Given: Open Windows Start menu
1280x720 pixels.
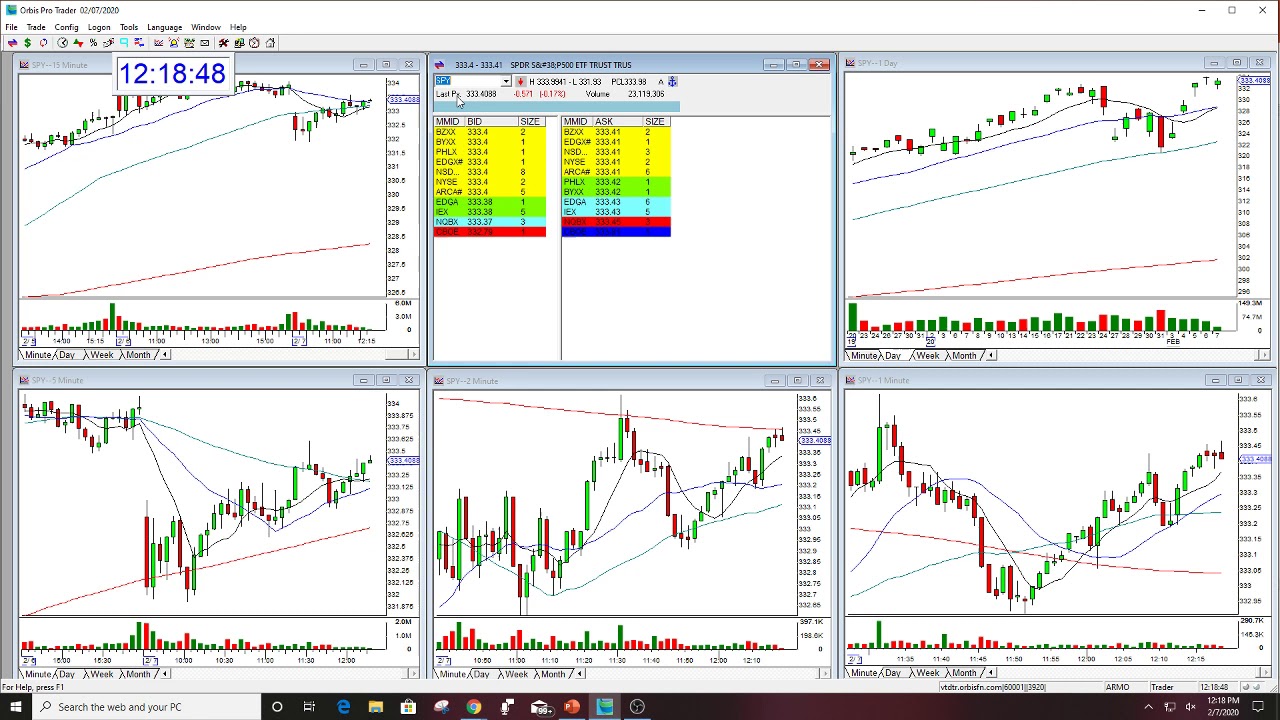Looking at the screenshot, I should pyautogui.click(x=15, y=707).
